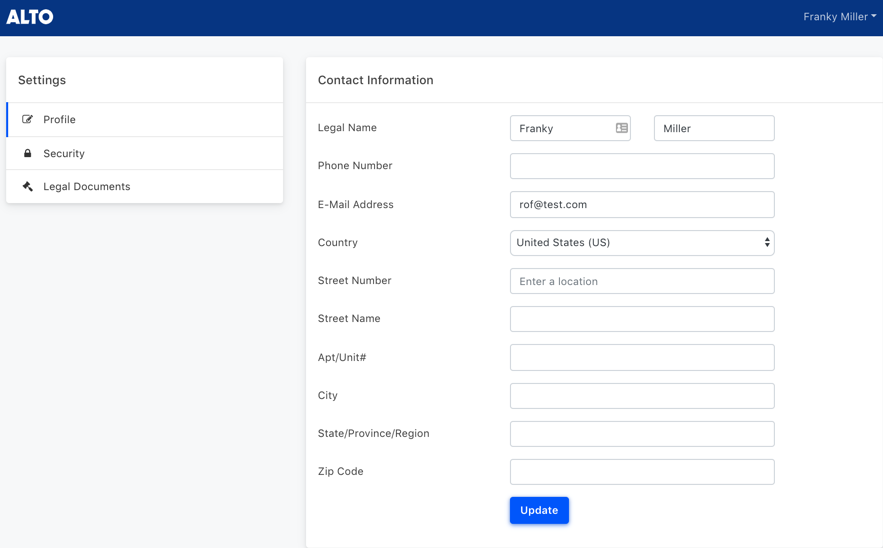The width and height of the screenshot is (883, 548).
Task: Open the Country dropdown showing United States (US)
Action: [x=642, y=243]
